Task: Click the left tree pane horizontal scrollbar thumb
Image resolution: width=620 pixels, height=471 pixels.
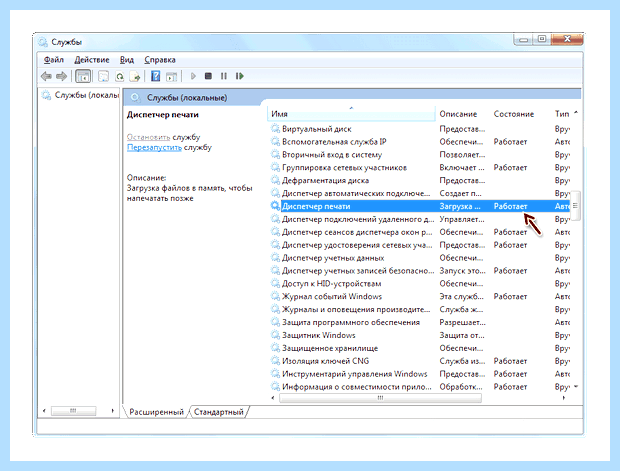Action: point(73,411)
